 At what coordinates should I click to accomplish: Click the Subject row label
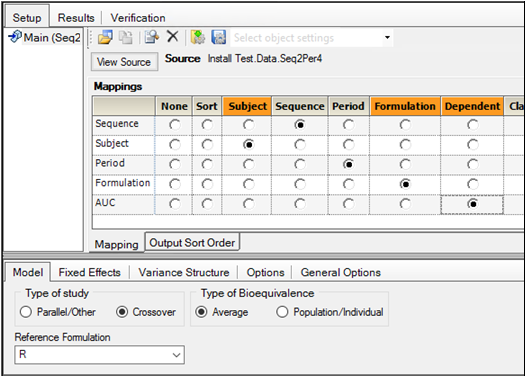click(x=112, y=144)
